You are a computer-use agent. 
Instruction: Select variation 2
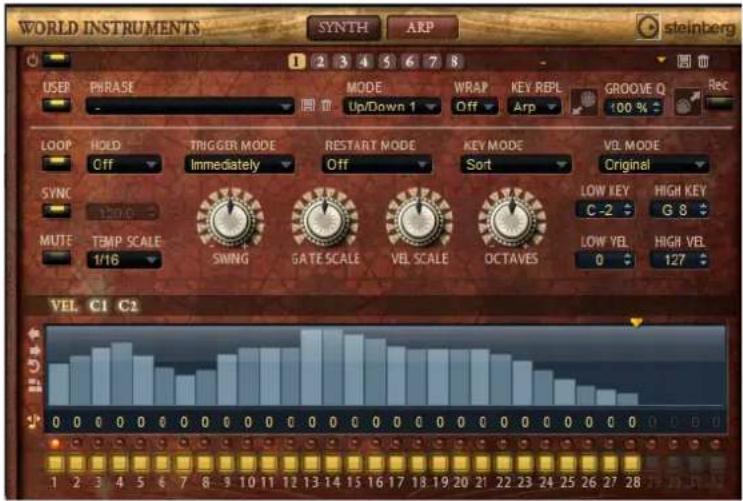320,61
